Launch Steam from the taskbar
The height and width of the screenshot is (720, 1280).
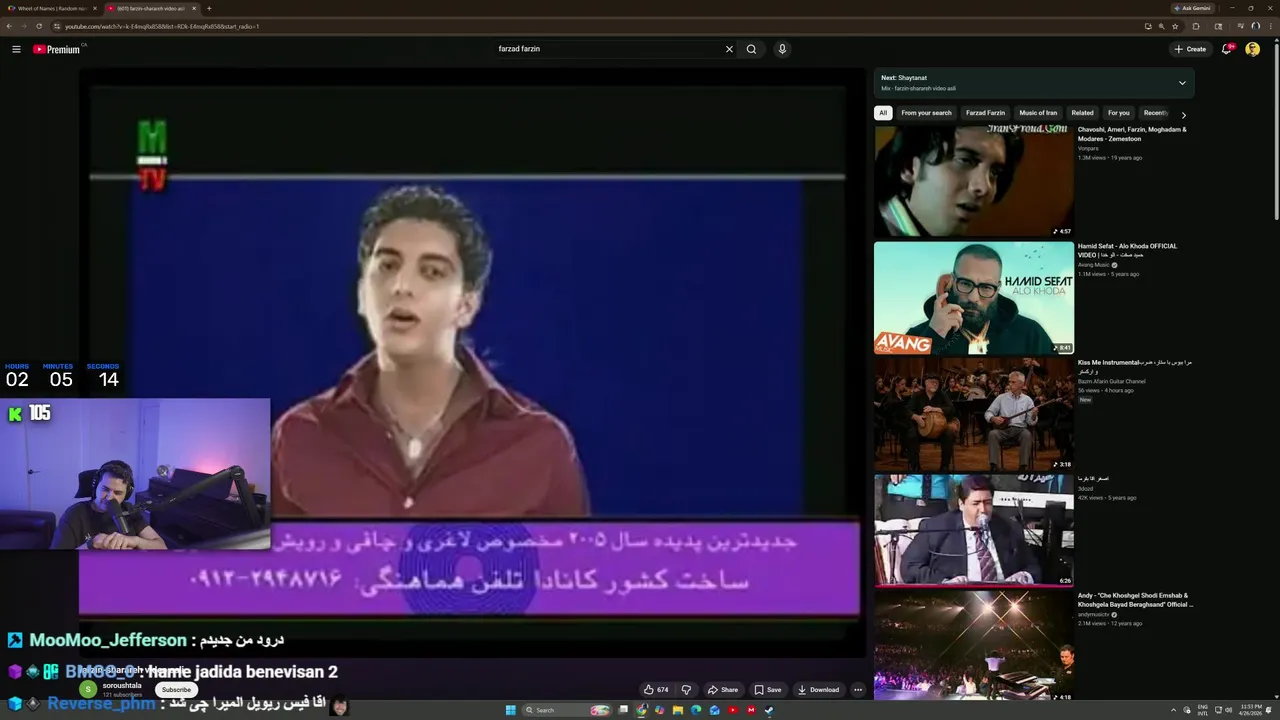click(768, 710)
